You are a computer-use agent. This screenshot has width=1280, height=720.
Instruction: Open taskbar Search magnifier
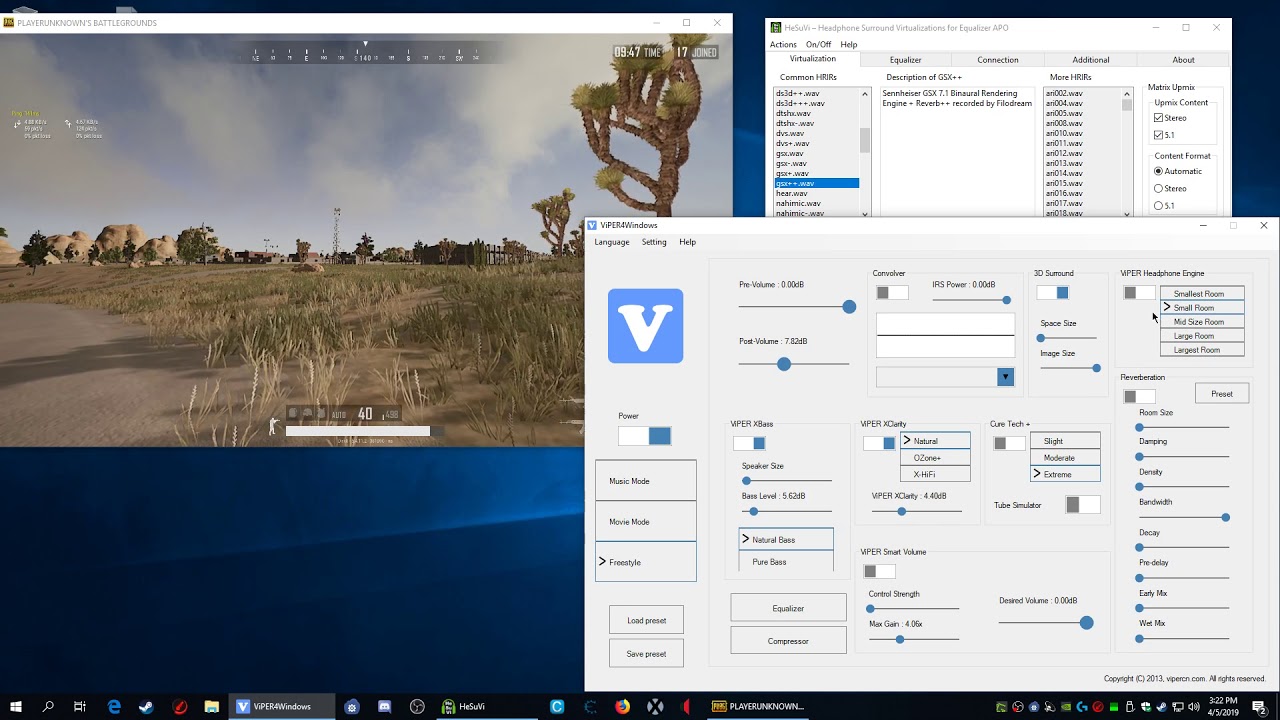pos(48,706)
